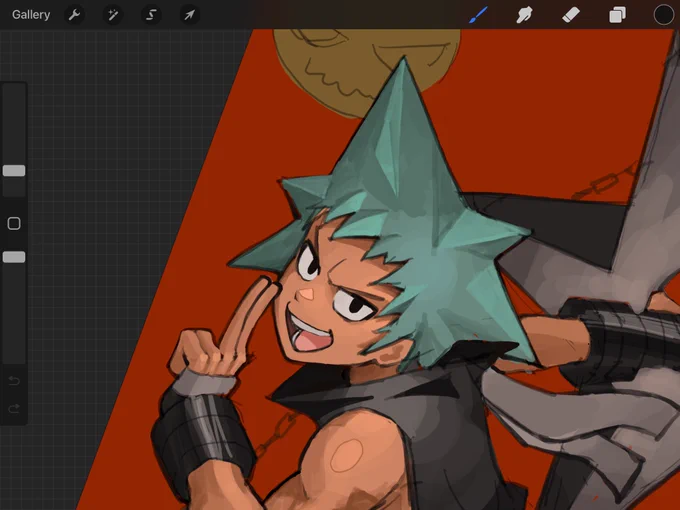Select the Smudge tool
The image size is (680, 510).
[x=524, y=15]
